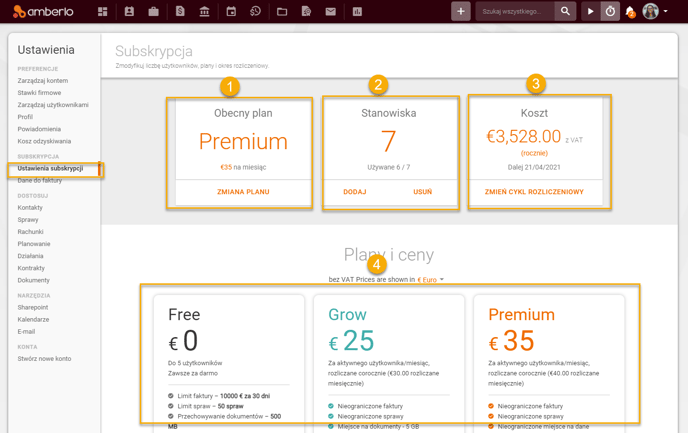Click 'DODAJ' to add a seat
The width and height of the screenshot is (688, 433).
(354, 192)
